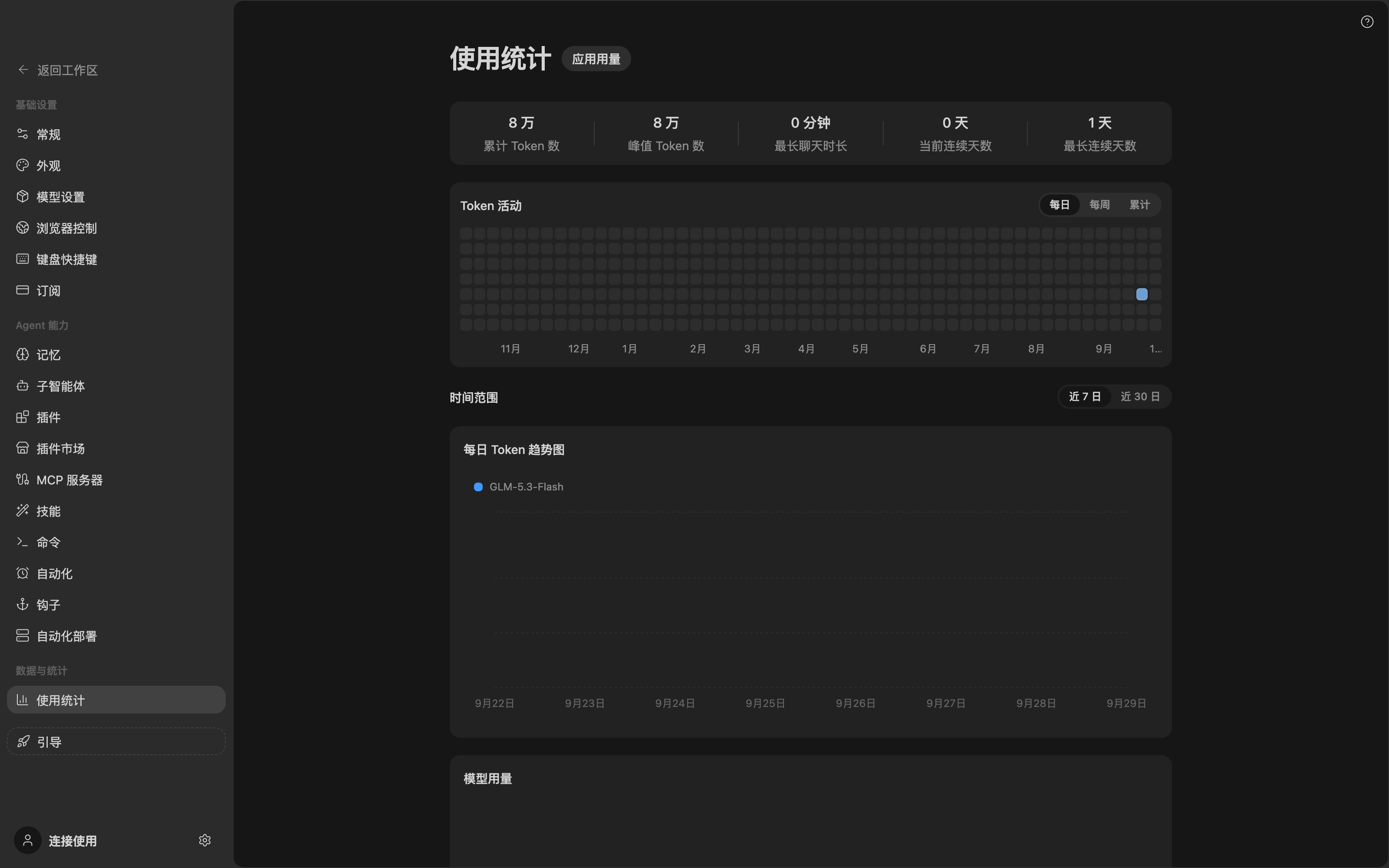Click the 模型用量 section heading
This screenshot has width=1389, height=868.
click(x=487, y=779)
